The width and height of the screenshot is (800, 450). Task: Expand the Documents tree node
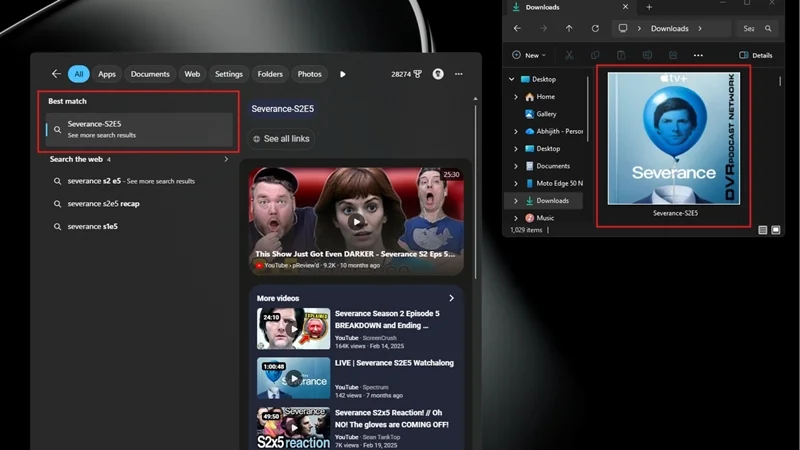click(515, 166)
